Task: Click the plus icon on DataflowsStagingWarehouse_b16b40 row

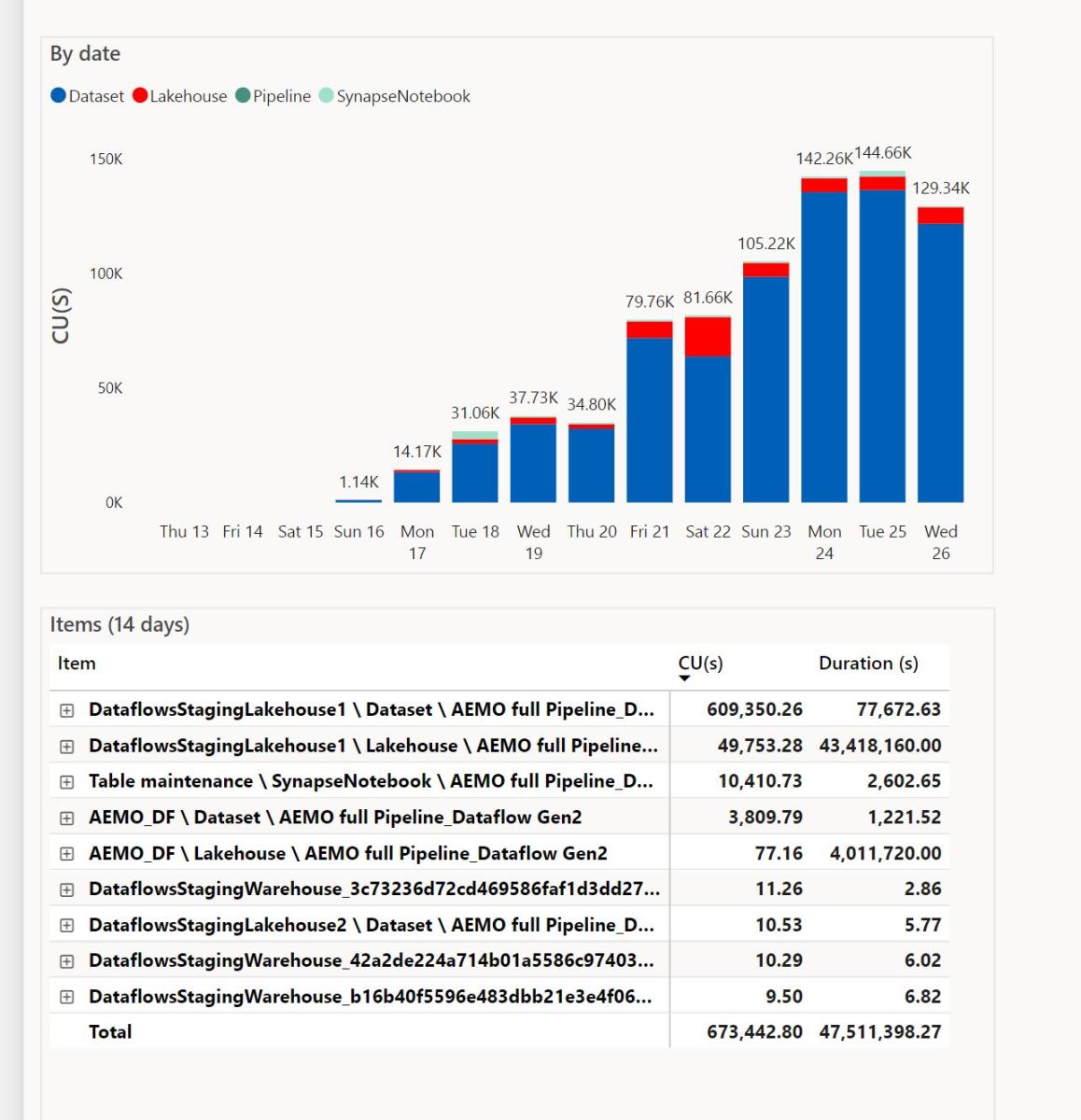Action: point(65,996)
